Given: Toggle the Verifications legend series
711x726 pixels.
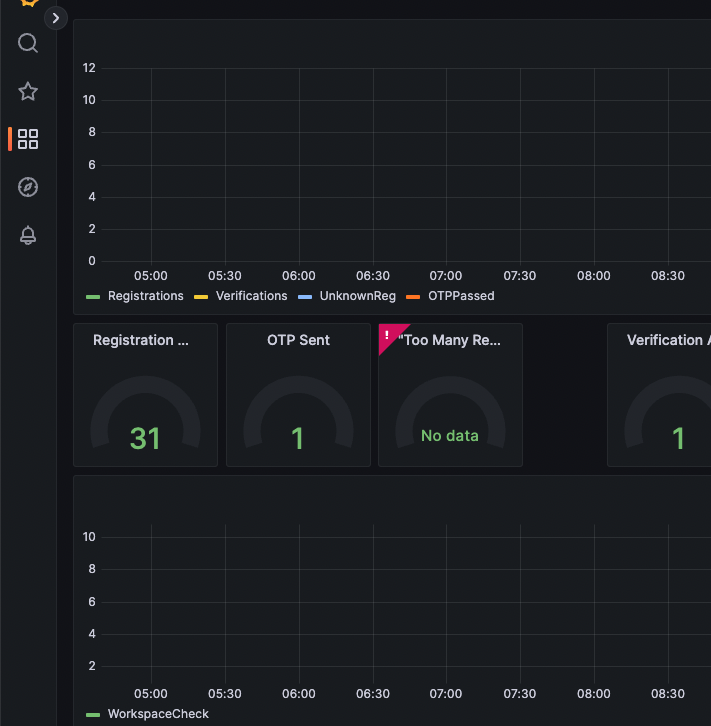Looking at the screenshot, I should tap(251, 296).
